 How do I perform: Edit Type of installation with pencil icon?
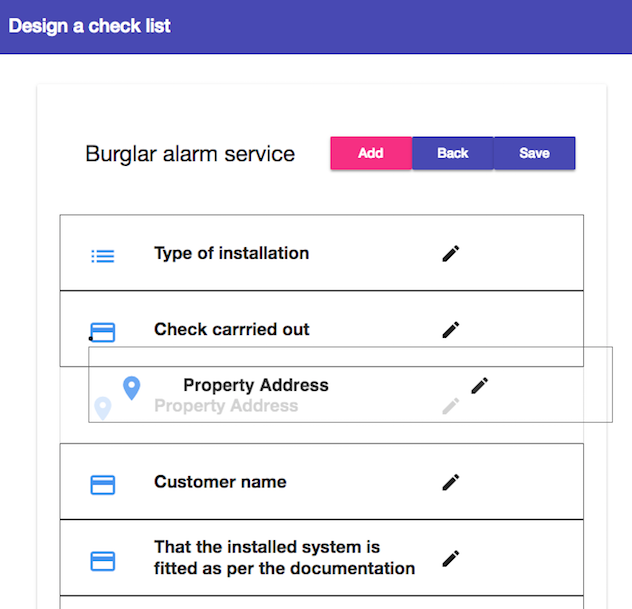[451, 254]
